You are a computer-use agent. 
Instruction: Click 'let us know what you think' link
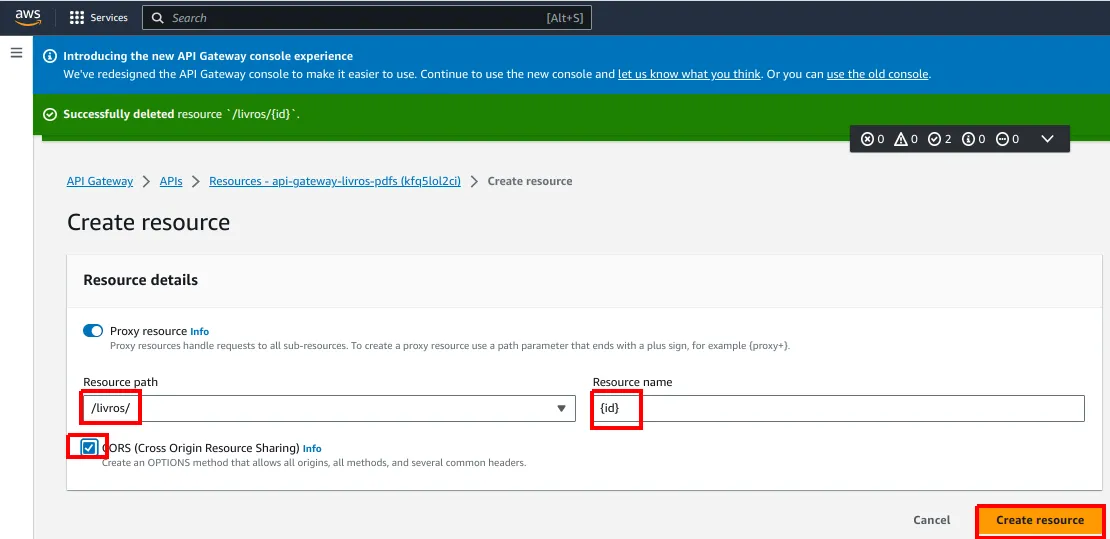pyautogui.click(x=690, y=74)
